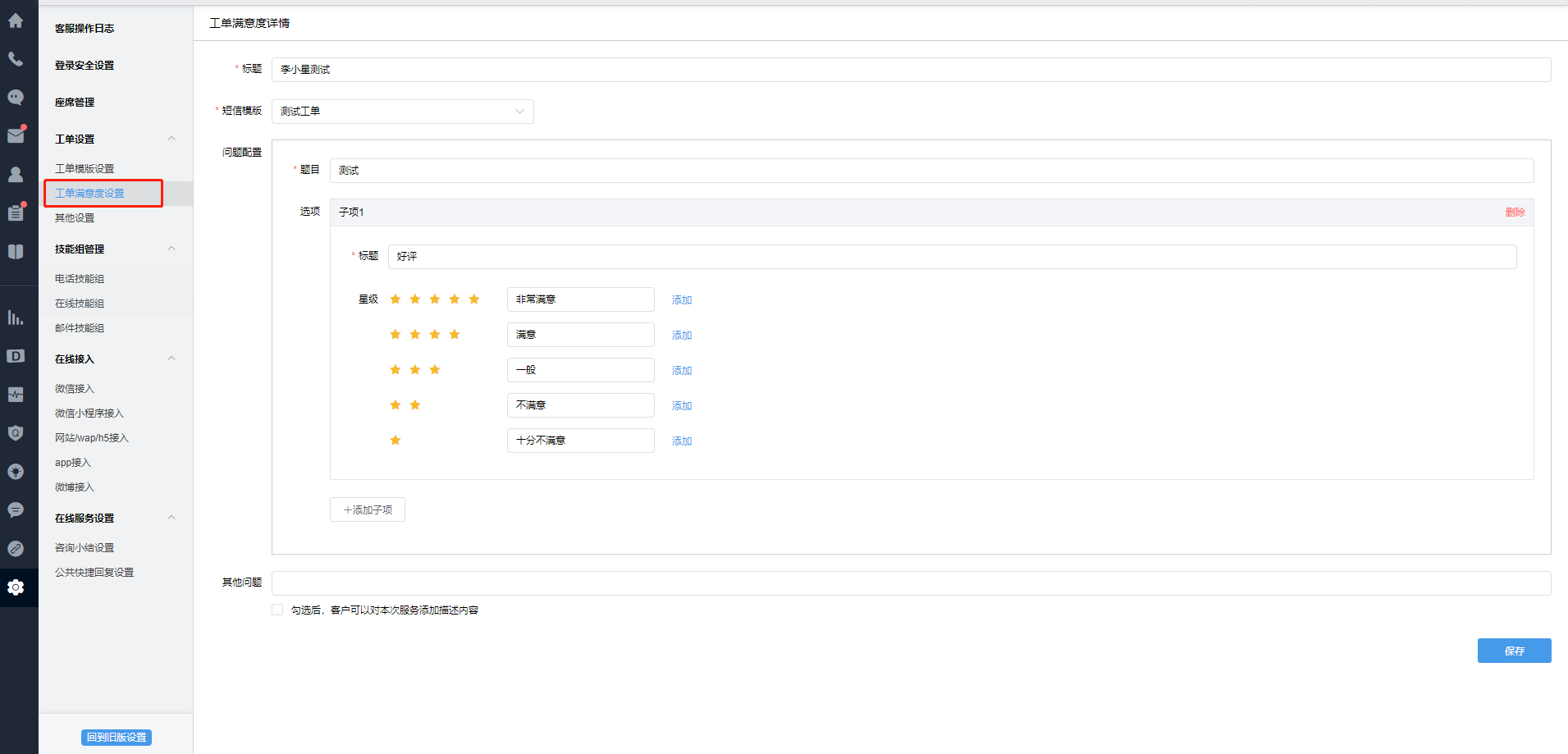1568x754 pixels.
Task: Focus the 题目 field containing 测试
Action: (x=931, y=171)
